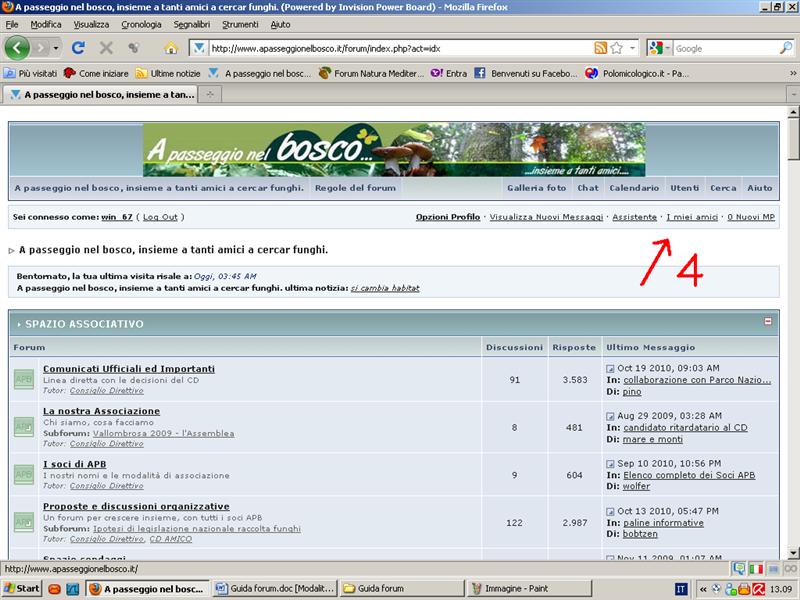
Task: Click the page vertical scrollbar down arrow
Action: click(793, 553)
